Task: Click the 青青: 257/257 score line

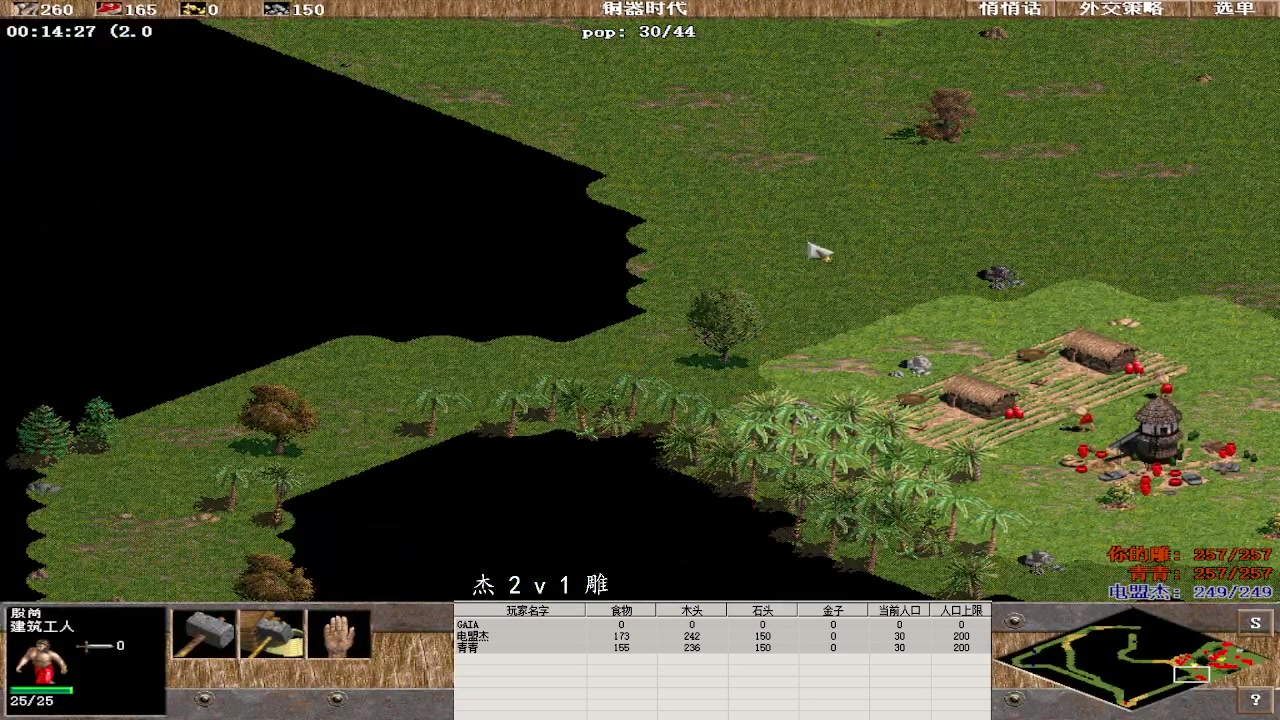Action: 1200,574
